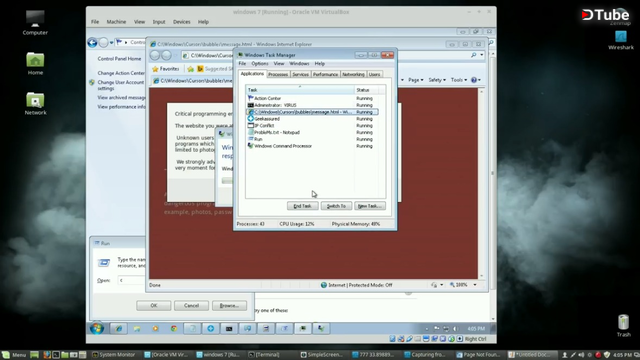The width and height of the screenshot is (640, 360).
Task: Select the Administrator: VIRUS task row
Action: pos(312,105)
